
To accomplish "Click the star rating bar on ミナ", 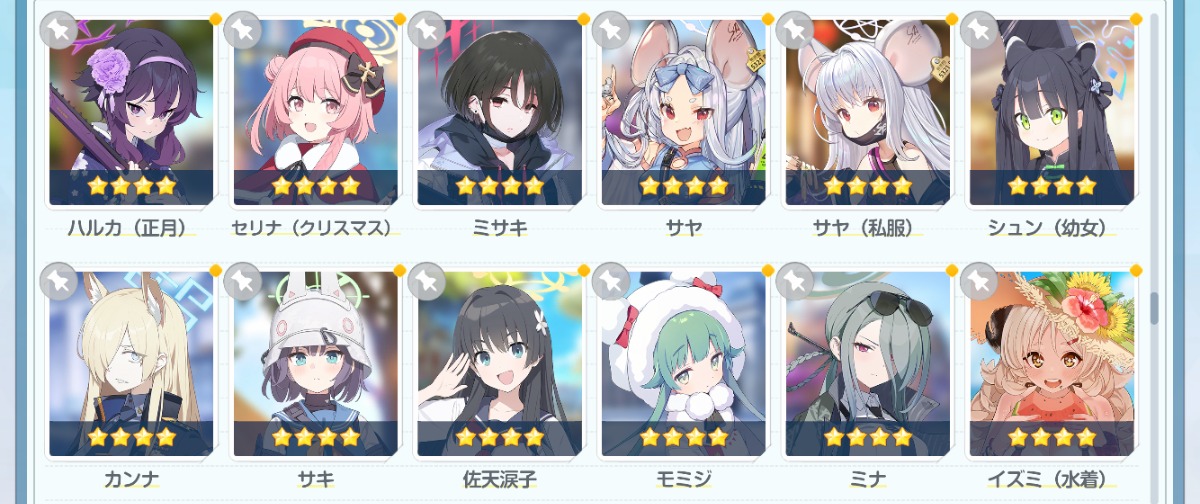I will [x=868, y=437].
